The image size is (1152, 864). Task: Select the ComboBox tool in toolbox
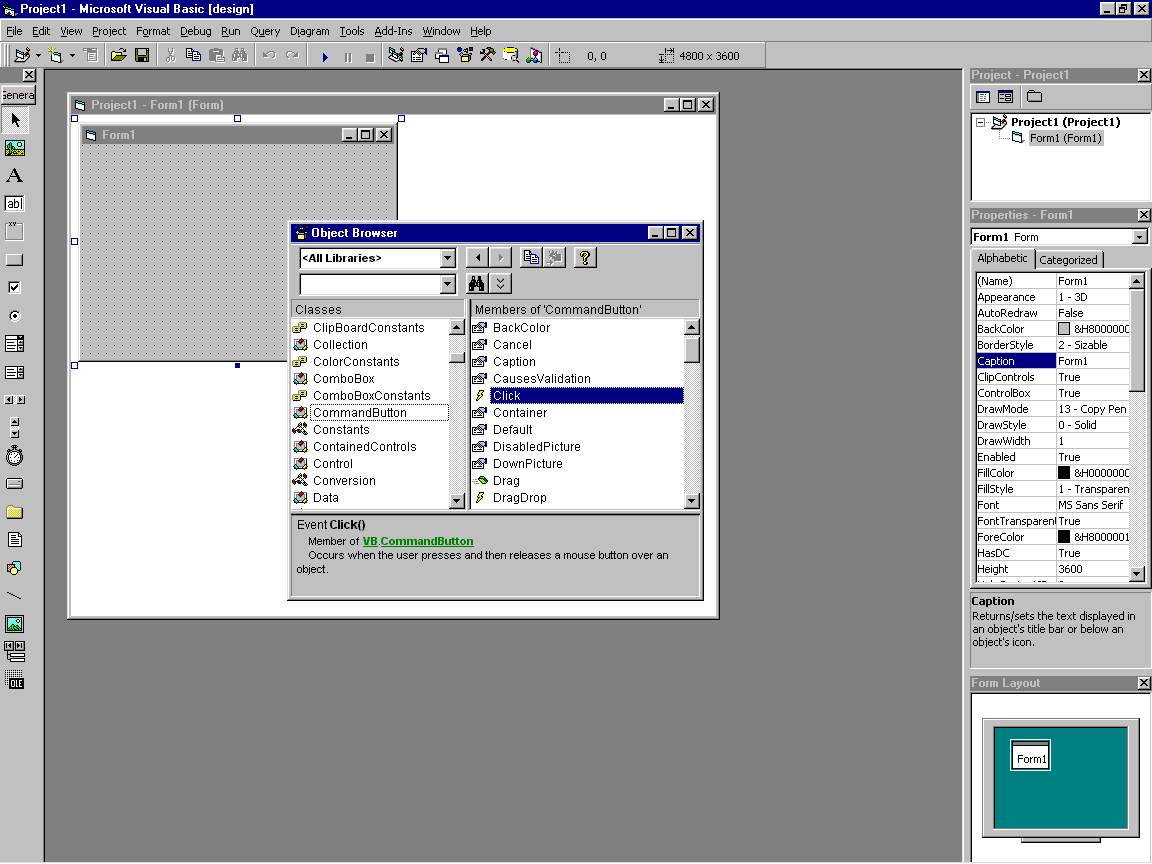coord(15,343)
